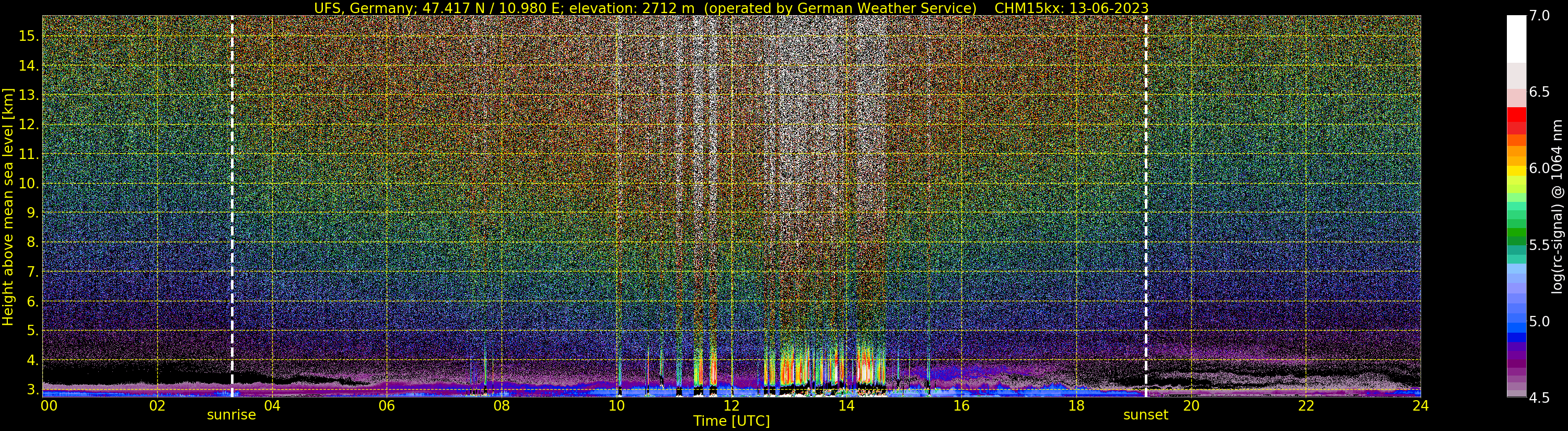Click the height axis tick 10.
This screenshot has width=1568, height=431.
click(x=29, y=184)
